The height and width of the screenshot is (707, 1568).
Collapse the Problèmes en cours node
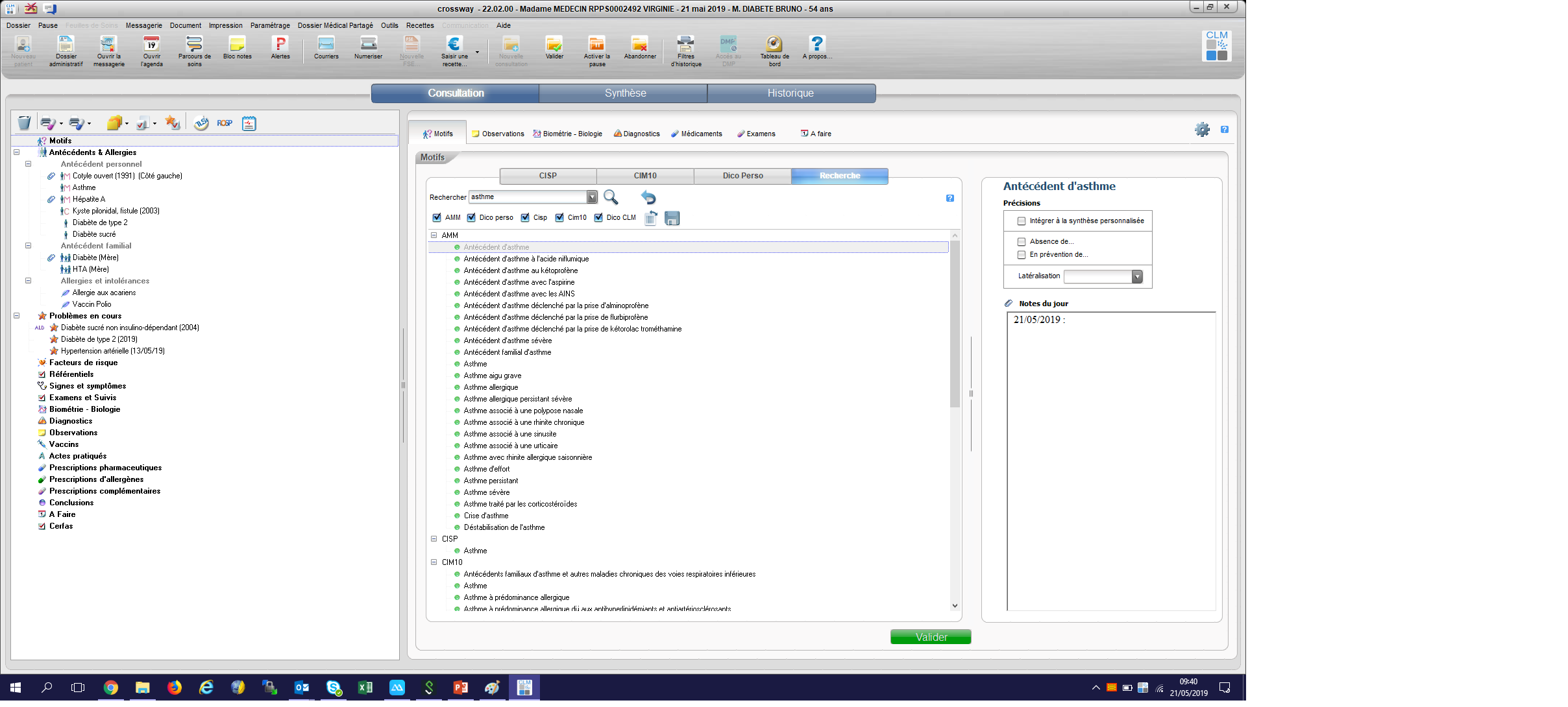[x=17, y=316]
